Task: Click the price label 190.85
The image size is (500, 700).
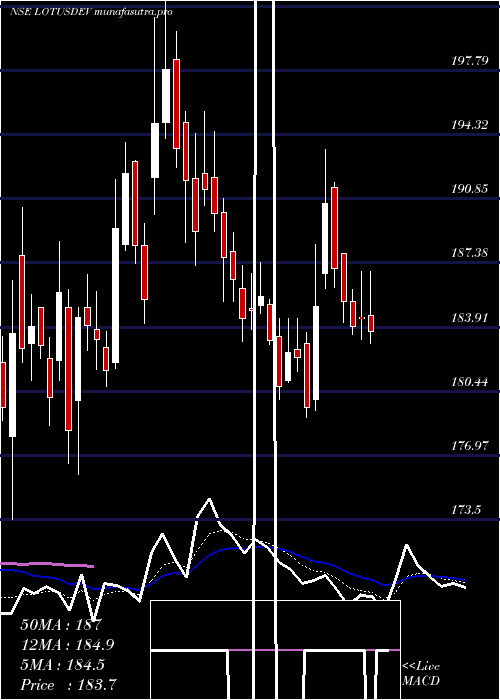Action: tap(469, 189)
